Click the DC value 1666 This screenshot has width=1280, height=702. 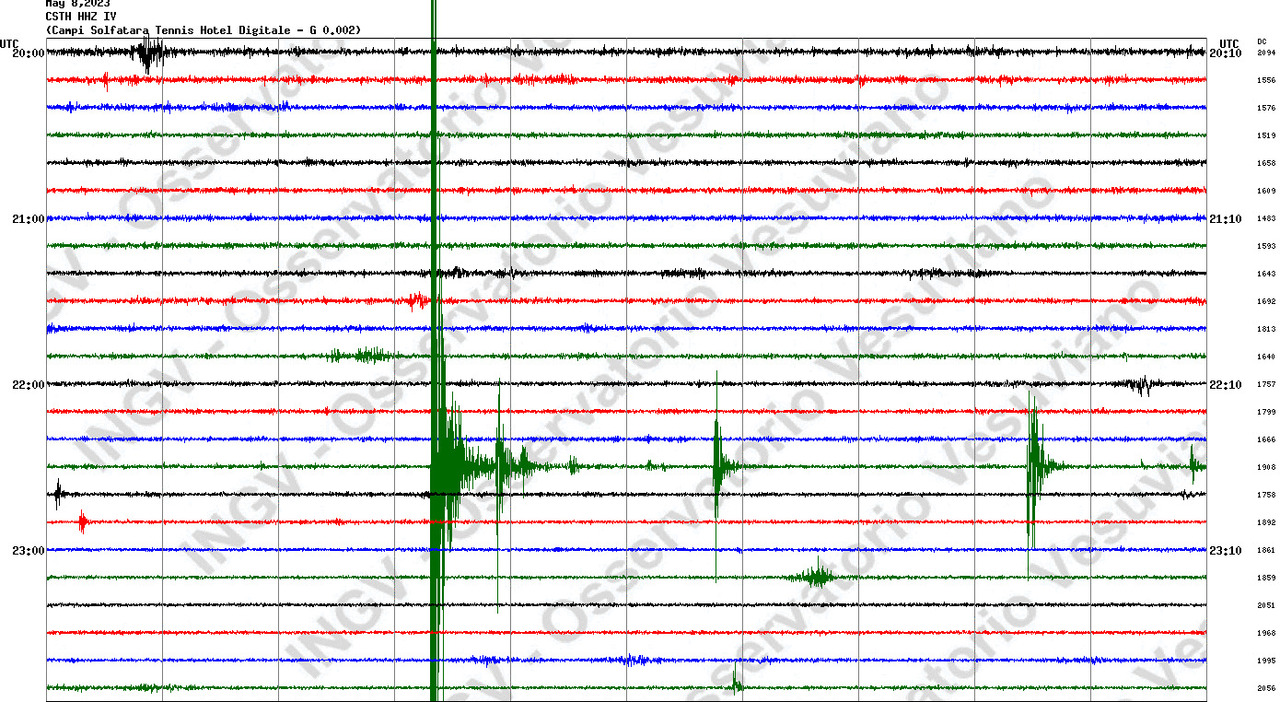(x=1266, y=440)
